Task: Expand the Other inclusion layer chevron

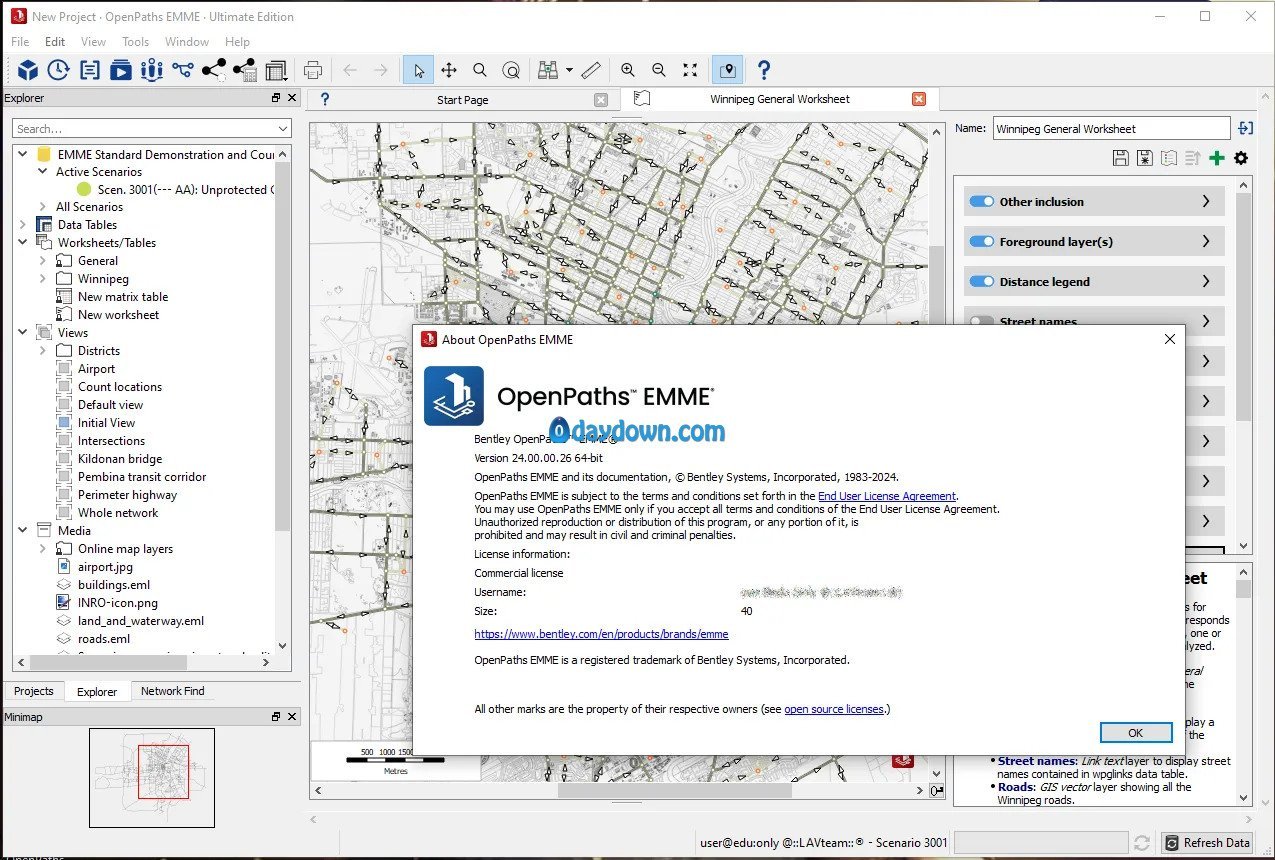Action: point(1206,201)
